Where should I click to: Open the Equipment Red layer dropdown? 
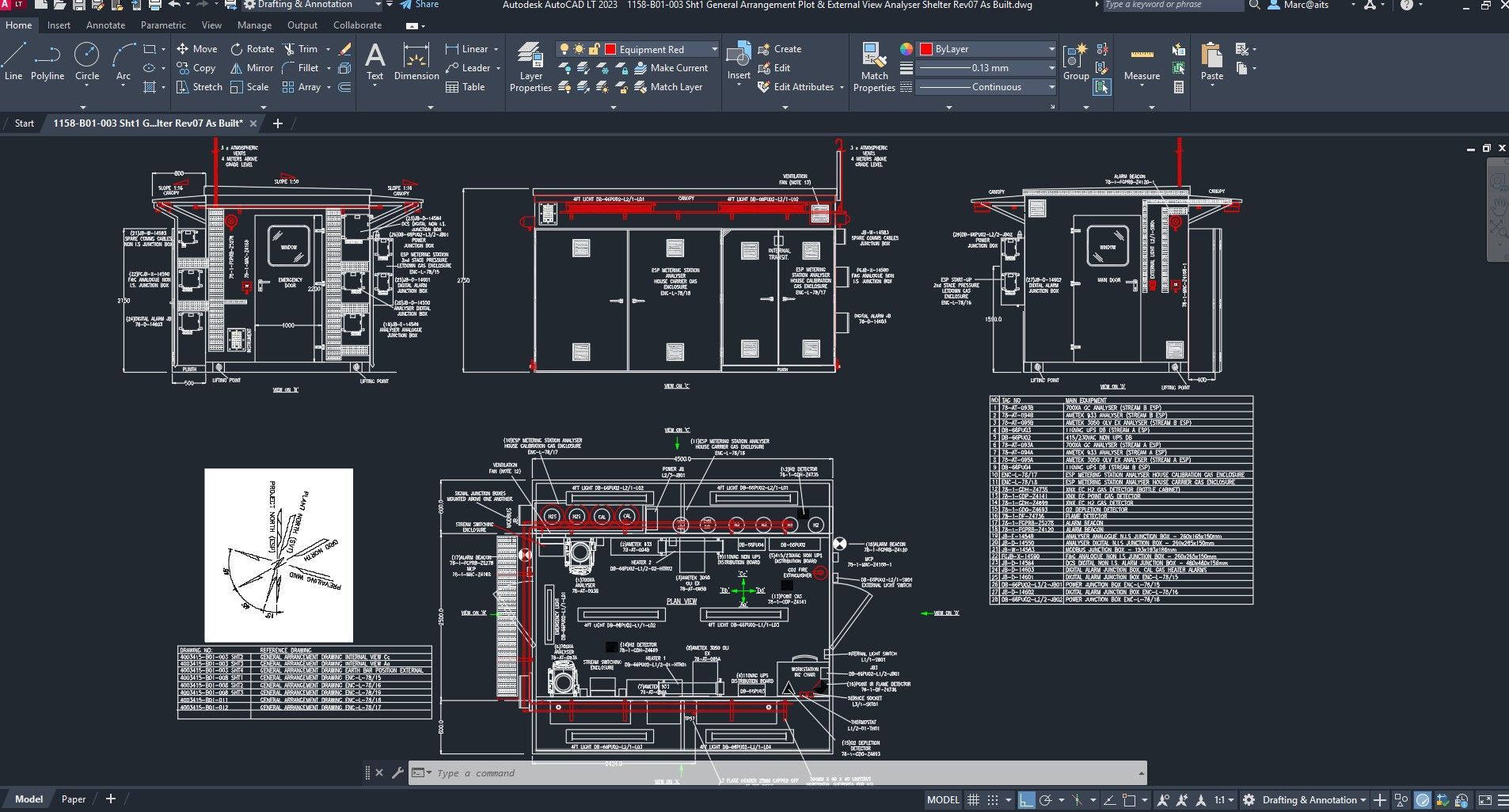713,48
